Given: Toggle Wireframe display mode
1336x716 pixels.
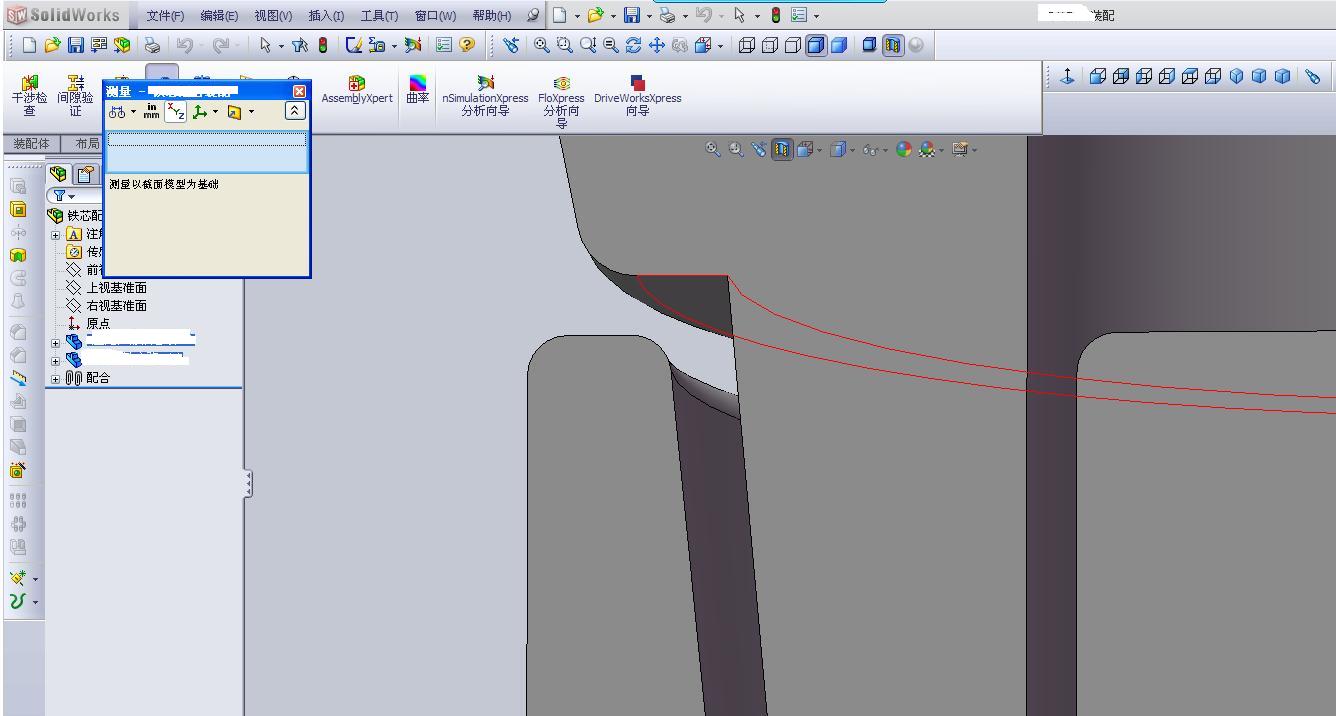Looking at the screenshot, I should (x=746, y=45).
